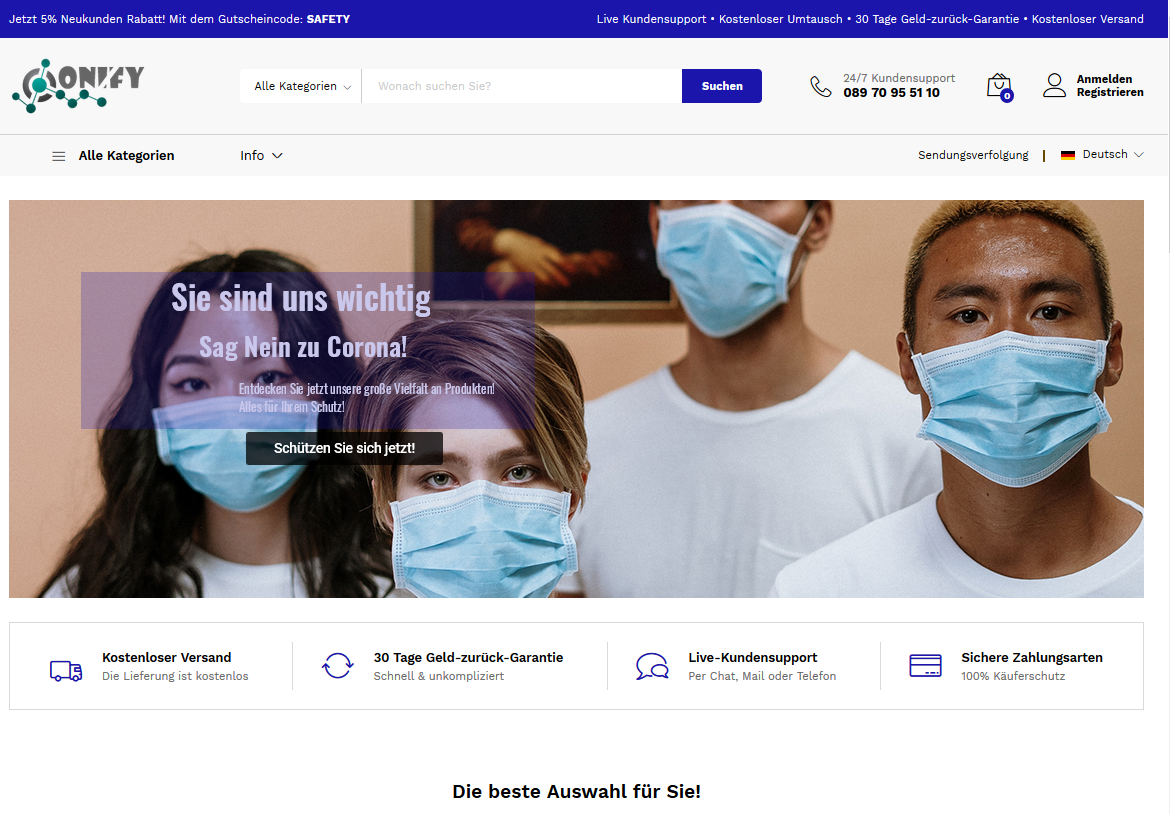Click the German flag icon
Viewport: 1170px width, 814px height.
1068,154
